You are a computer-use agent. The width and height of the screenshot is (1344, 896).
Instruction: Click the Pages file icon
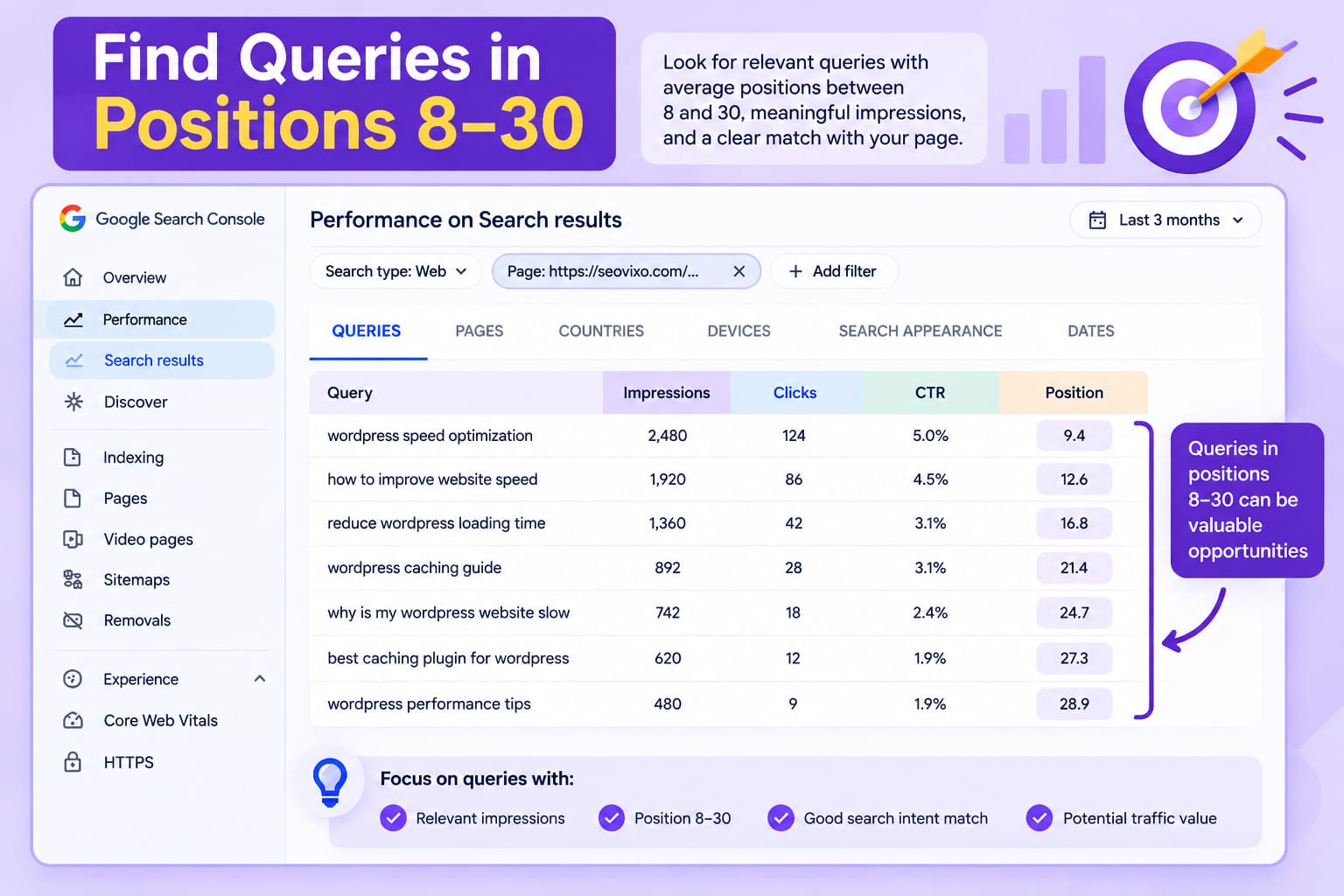[x=73, y=498]
